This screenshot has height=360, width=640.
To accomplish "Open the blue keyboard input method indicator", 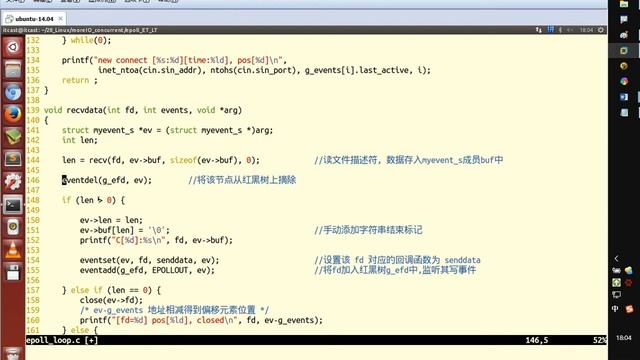I will pos(551,30).
